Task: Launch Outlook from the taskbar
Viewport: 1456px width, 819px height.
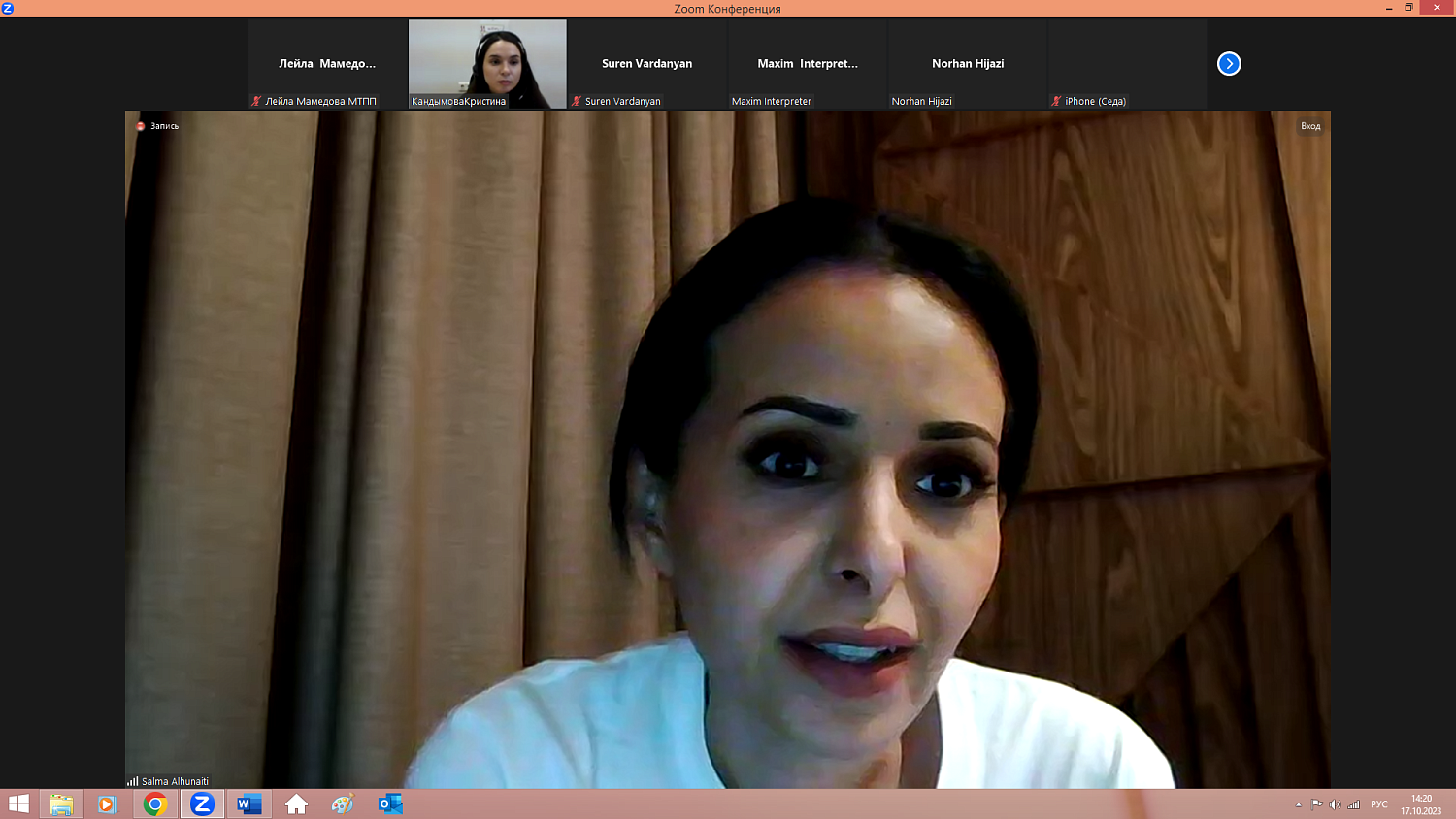Action: point(390,804)
